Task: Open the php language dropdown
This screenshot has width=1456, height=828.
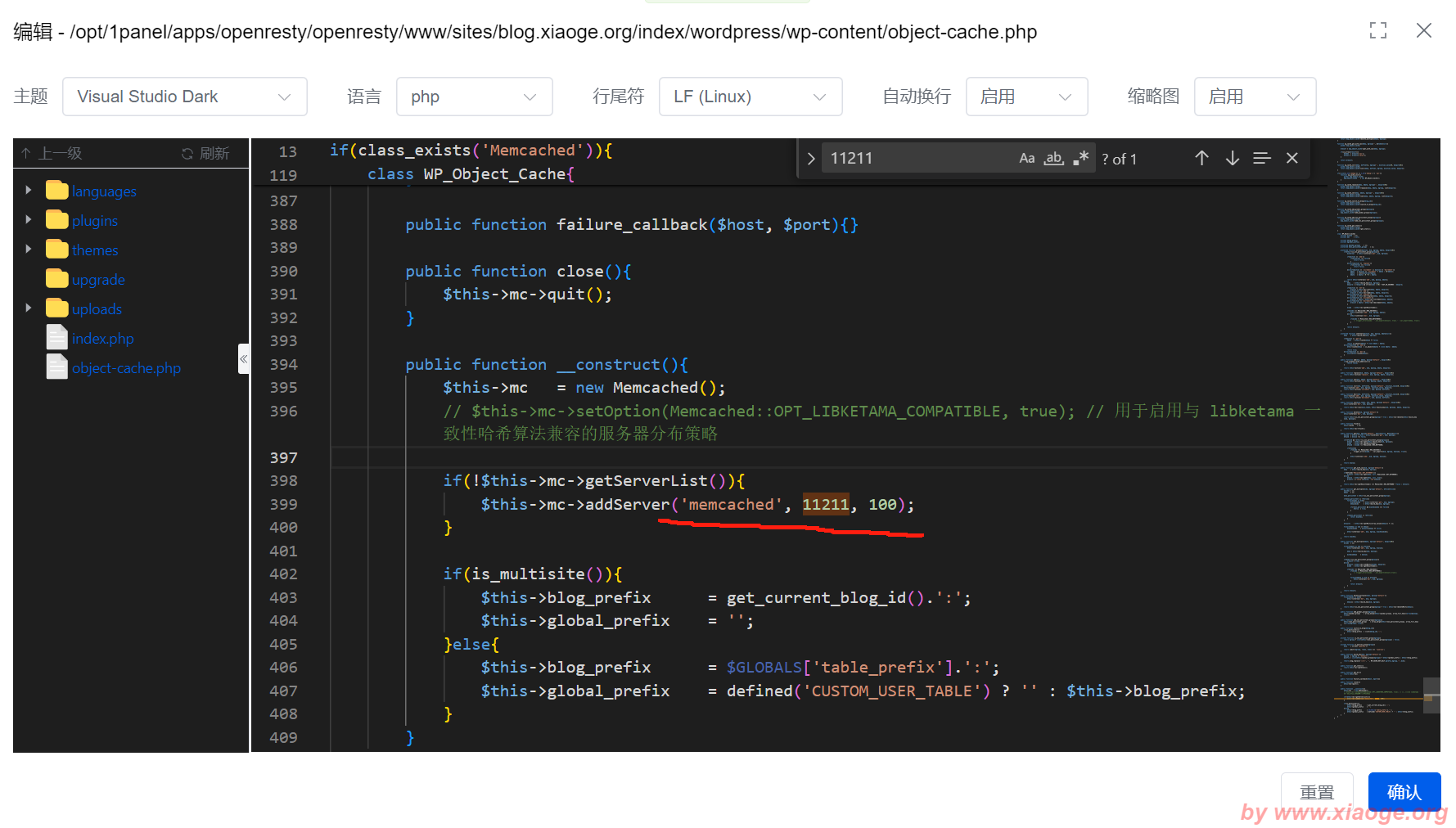Action: [x=474, y=97]
